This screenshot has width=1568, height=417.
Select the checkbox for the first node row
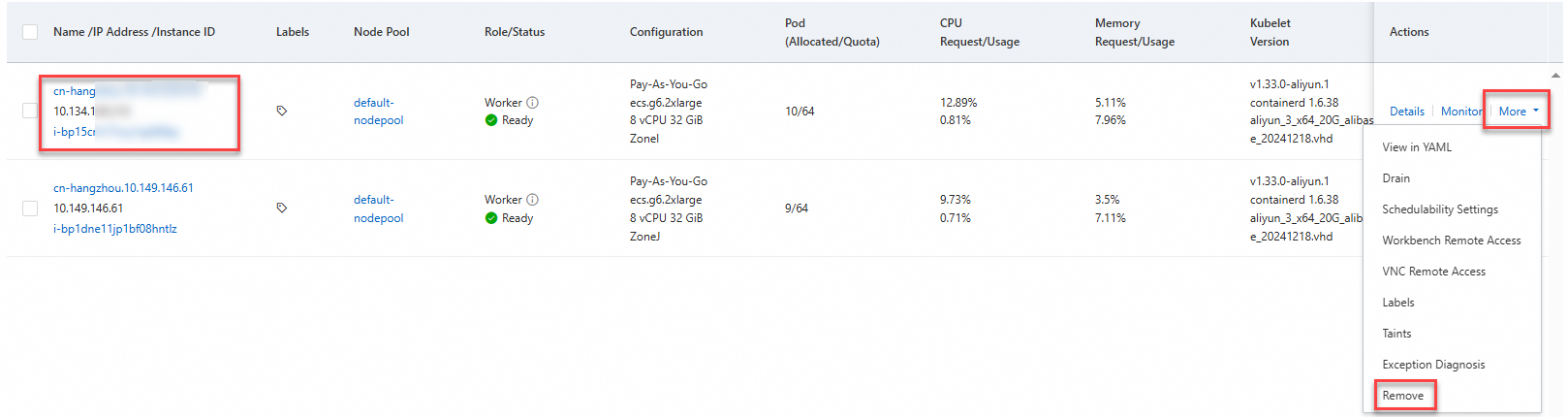tap(30, 111)
